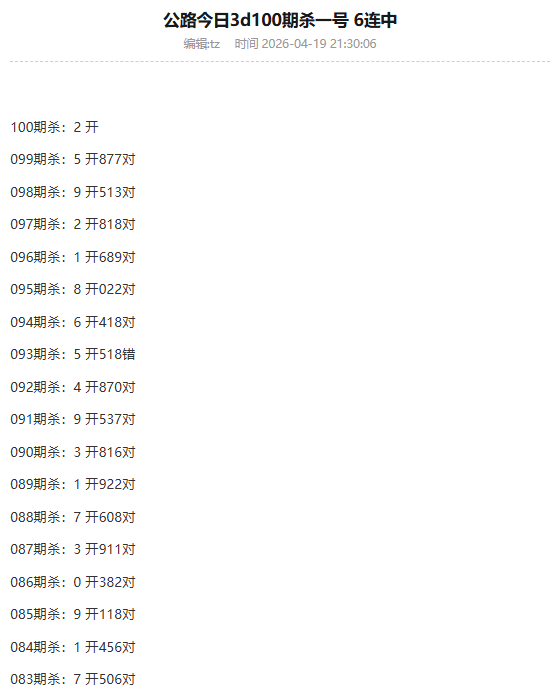This screenshot has width=558, height=698.
Task: Click the 095期杀 8 开022 row
Action: click(x=73, y=289)
